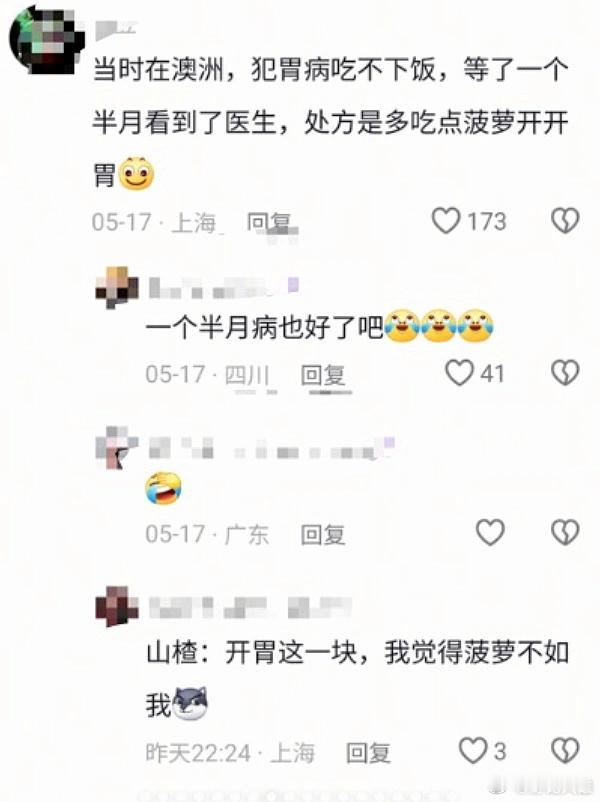Like the Australia stomach comment with 173 likes
600x802 pixels.
(446, 221)
